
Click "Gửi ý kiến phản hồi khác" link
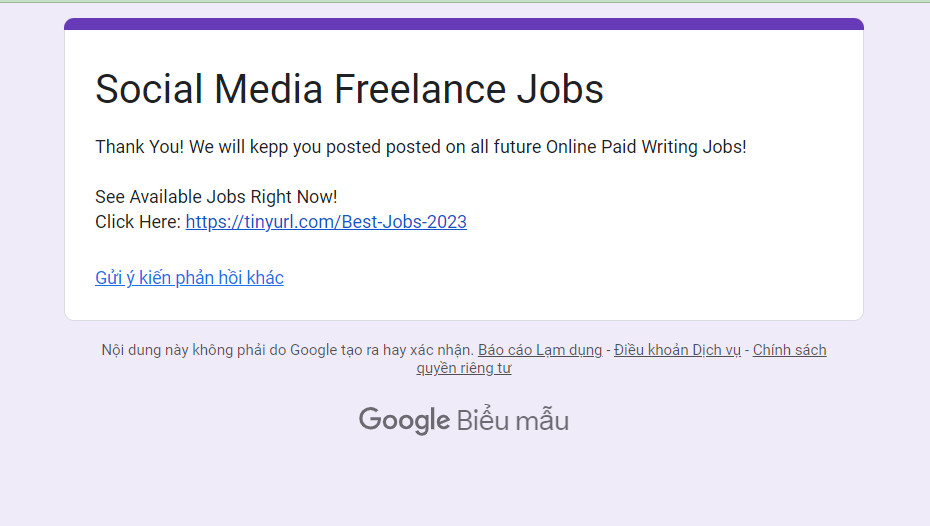click(x=189, y=278)
